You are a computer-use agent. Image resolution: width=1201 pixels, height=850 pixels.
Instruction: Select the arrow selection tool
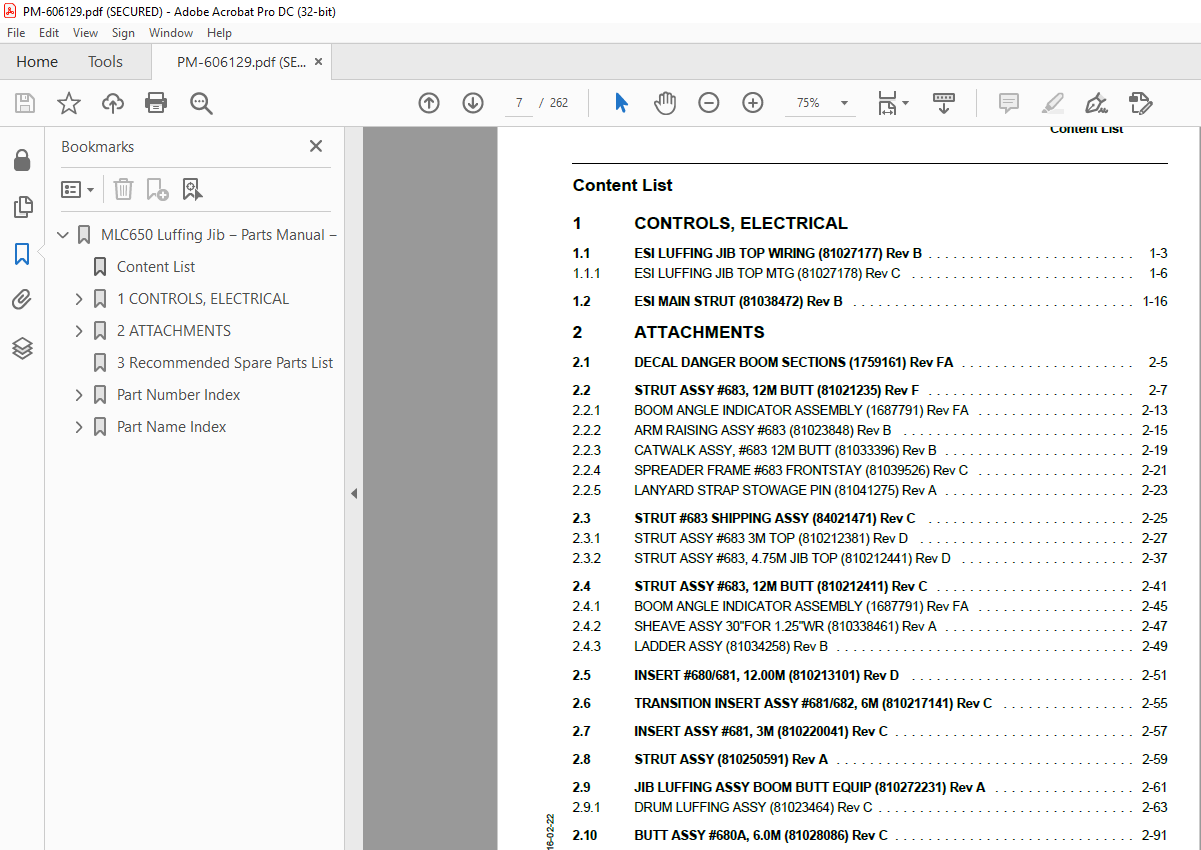pos(621,103)
